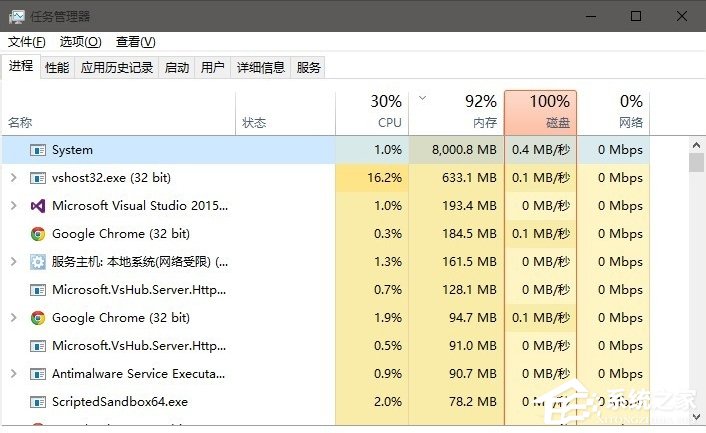Viewport: 706px width, 433px height.
Task: Click the ScriptedSandbox64.exe process icon
Action: click(38, 402)
